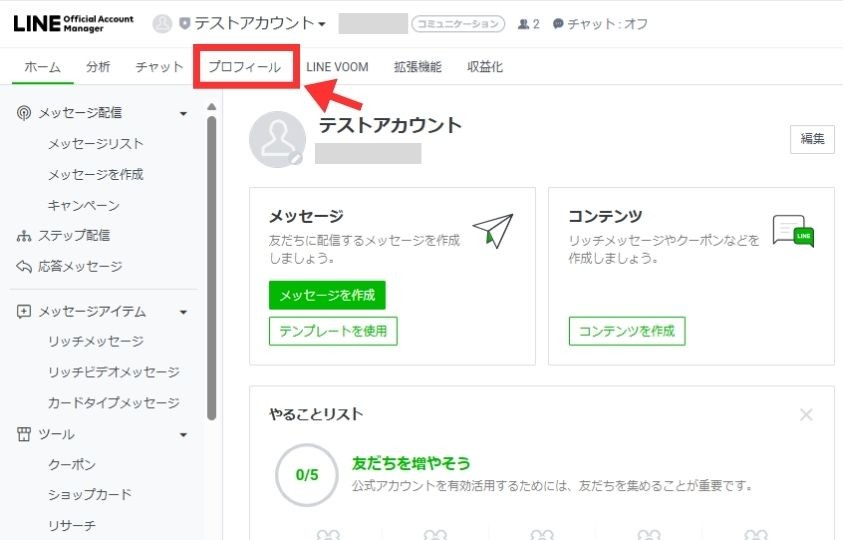Click the コンテンツを作成 button

click(627, 331)
